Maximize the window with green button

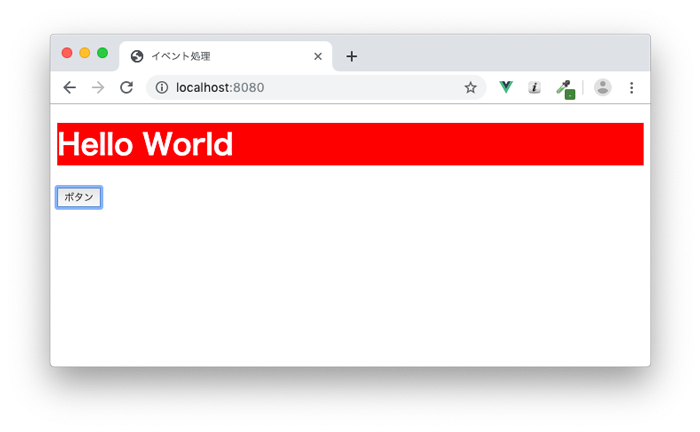point(102,53)
